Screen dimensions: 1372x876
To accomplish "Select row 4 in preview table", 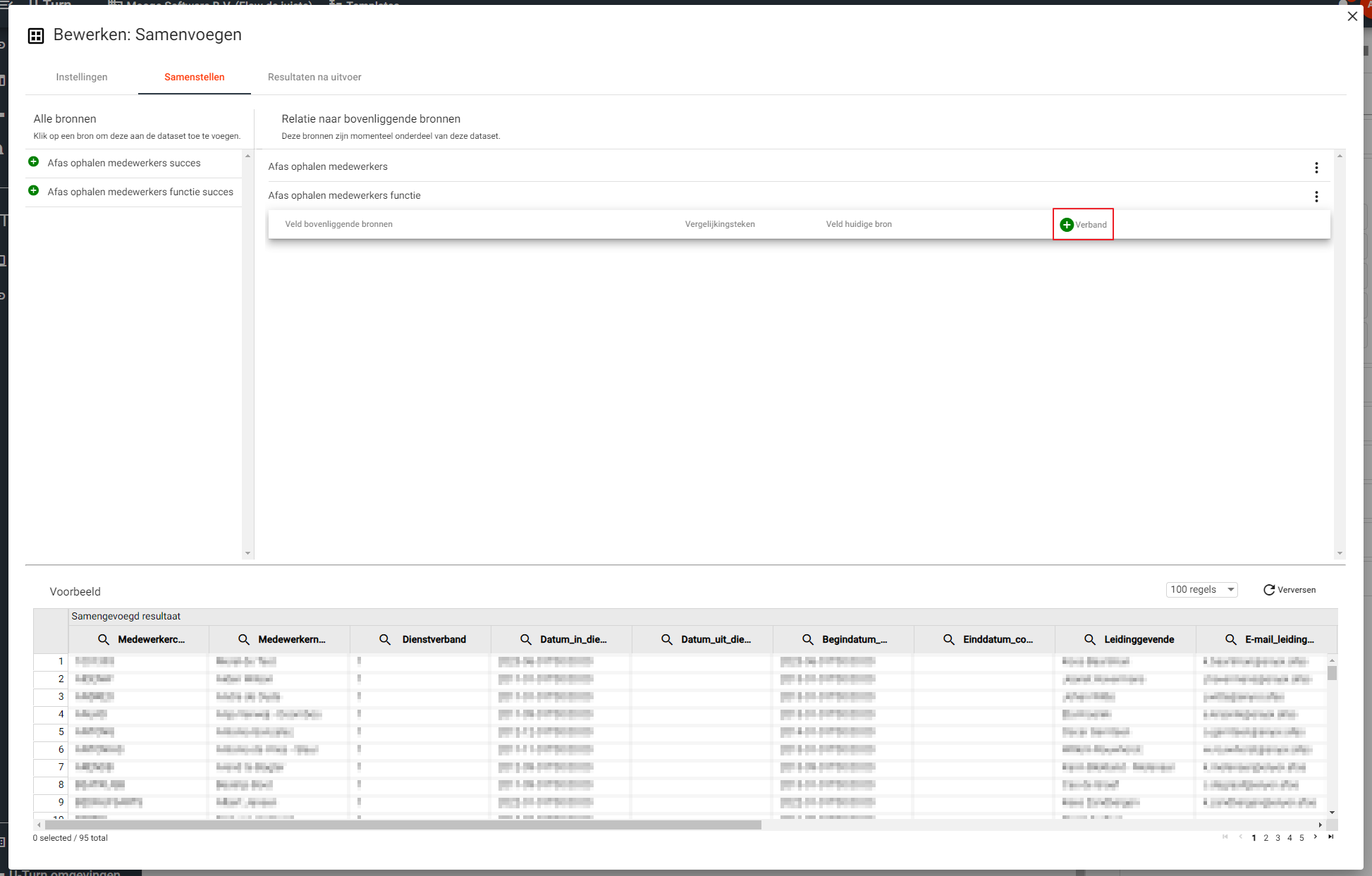I will (x=61, y=714).
